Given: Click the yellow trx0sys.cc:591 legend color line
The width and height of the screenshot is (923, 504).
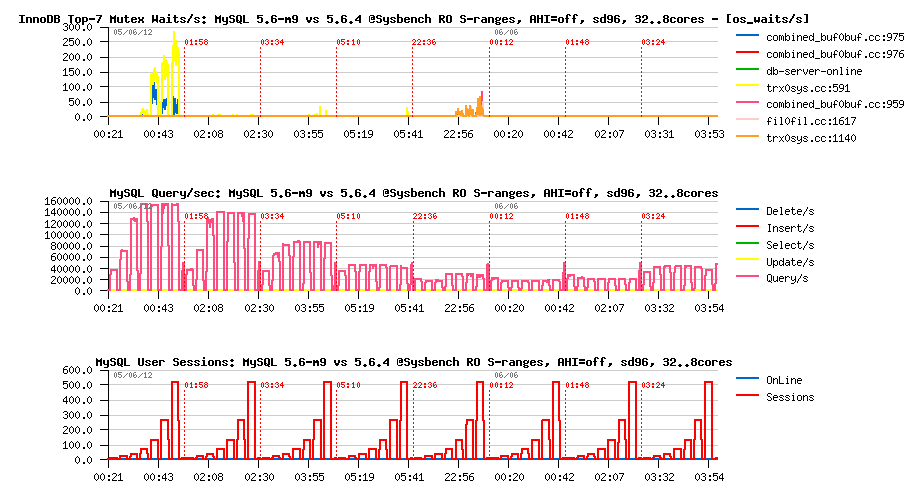Looking at the screenshot, I should click(748, 86).
